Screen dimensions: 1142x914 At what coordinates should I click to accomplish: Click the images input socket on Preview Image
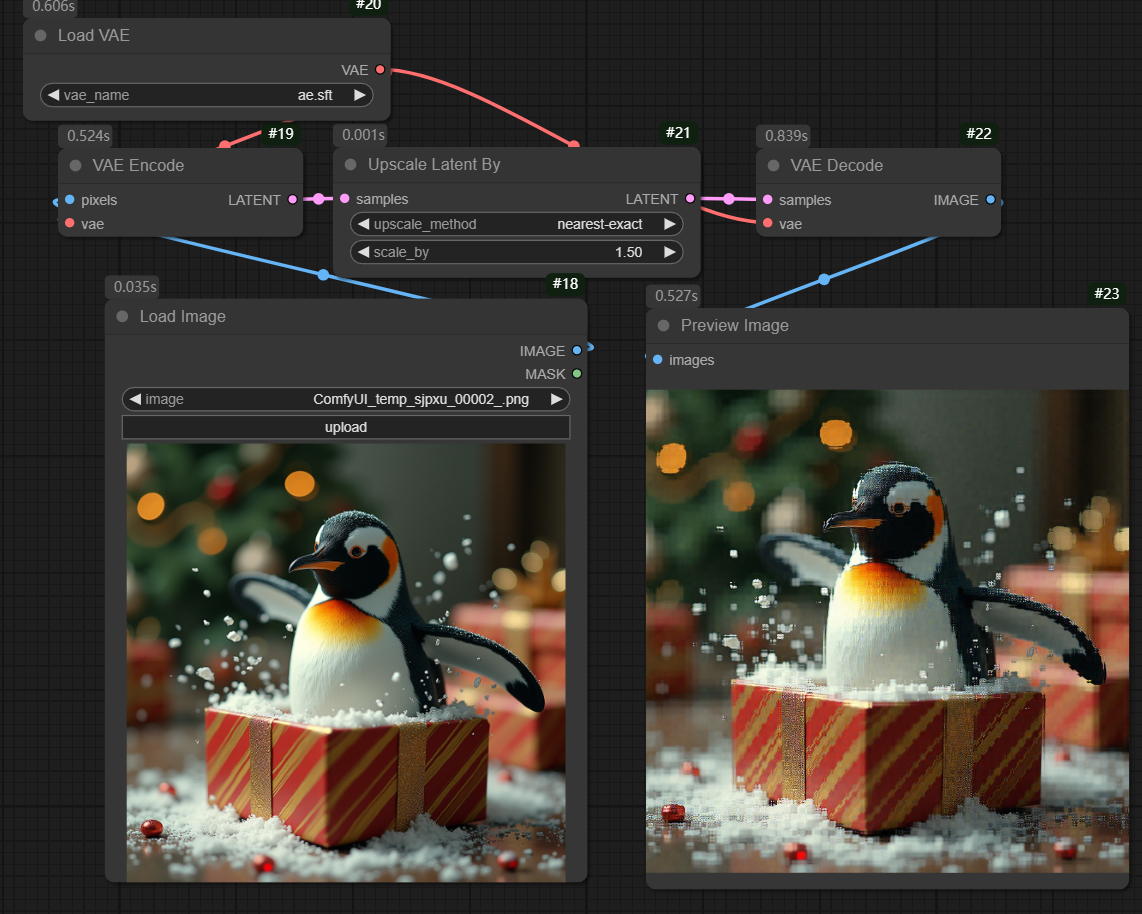pos(657,360)
